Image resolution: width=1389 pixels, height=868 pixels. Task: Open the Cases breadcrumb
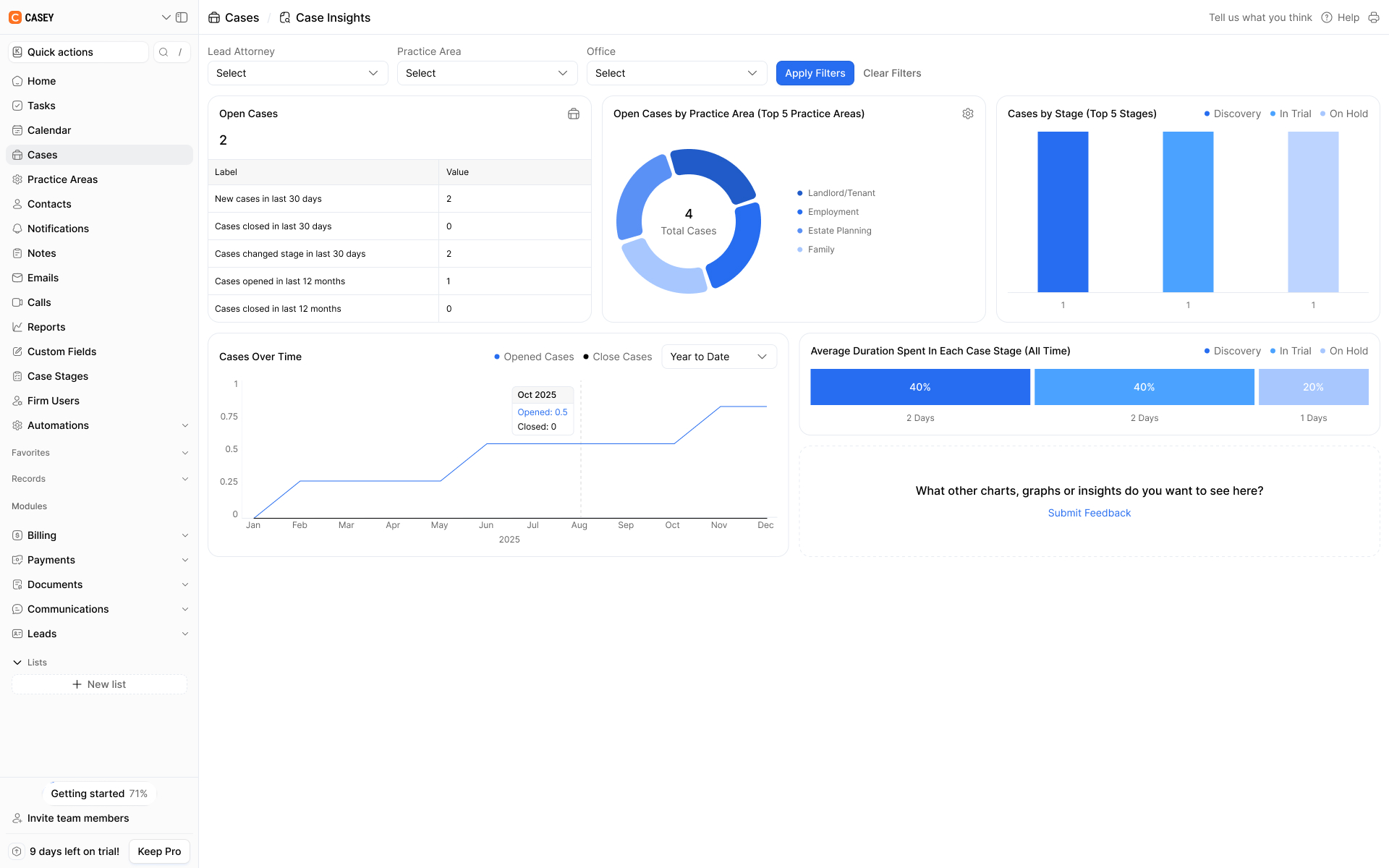234,17
